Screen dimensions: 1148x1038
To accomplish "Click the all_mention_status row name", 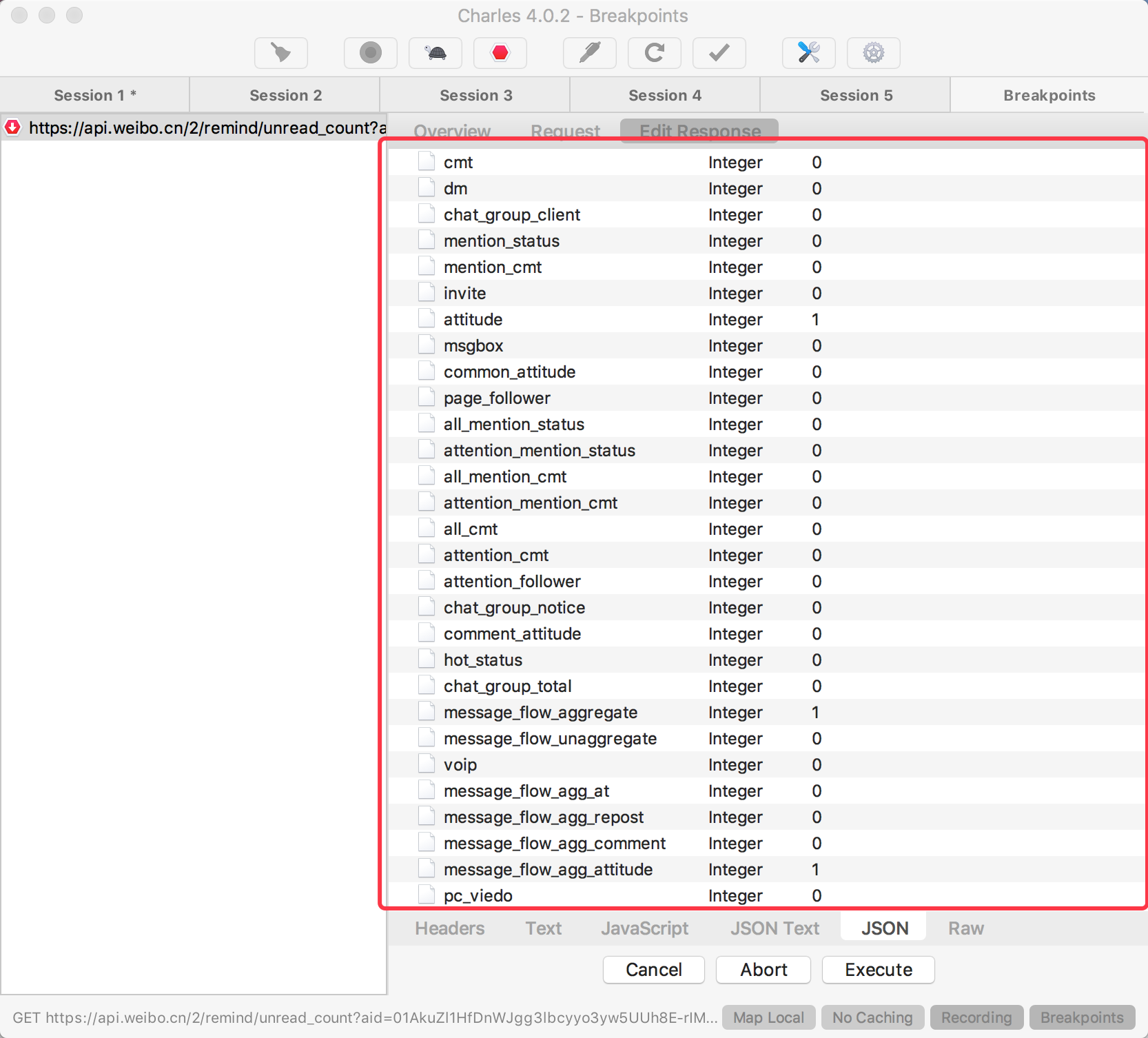I will pos(514,424).
